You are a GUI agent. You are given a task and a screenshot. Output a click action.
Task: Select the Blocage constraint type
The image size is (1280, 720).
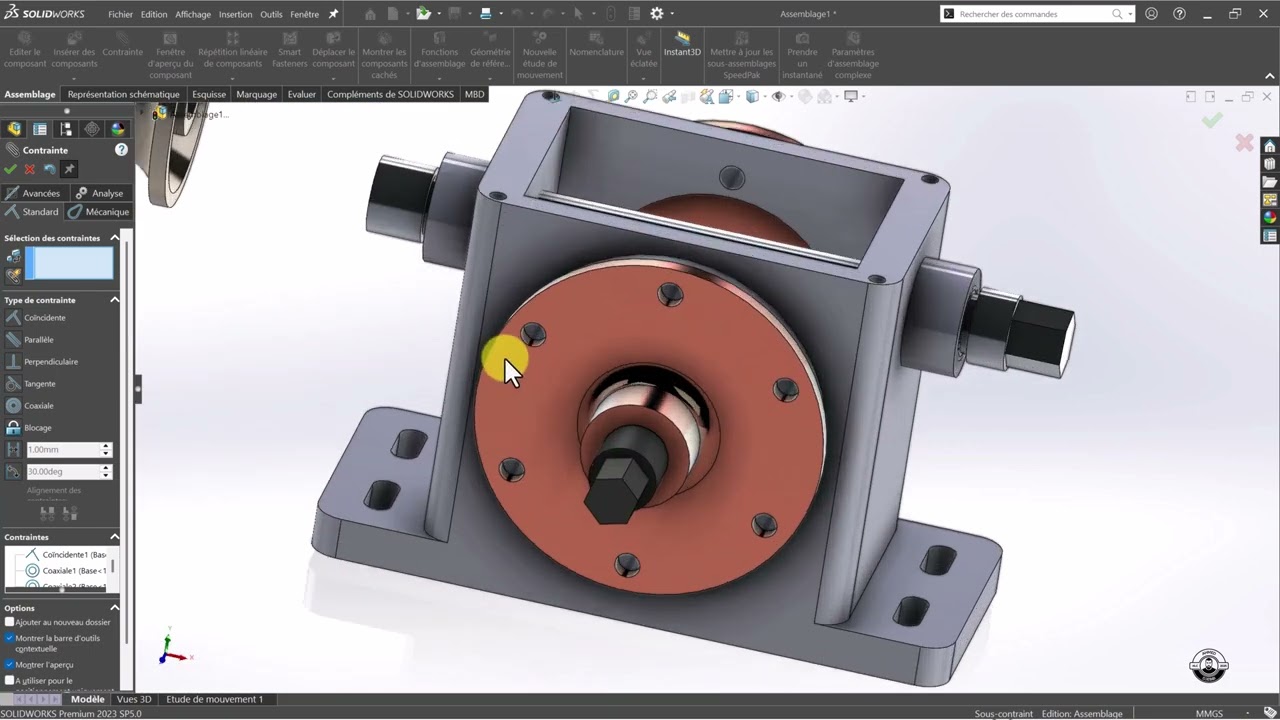tap(29, 428)
